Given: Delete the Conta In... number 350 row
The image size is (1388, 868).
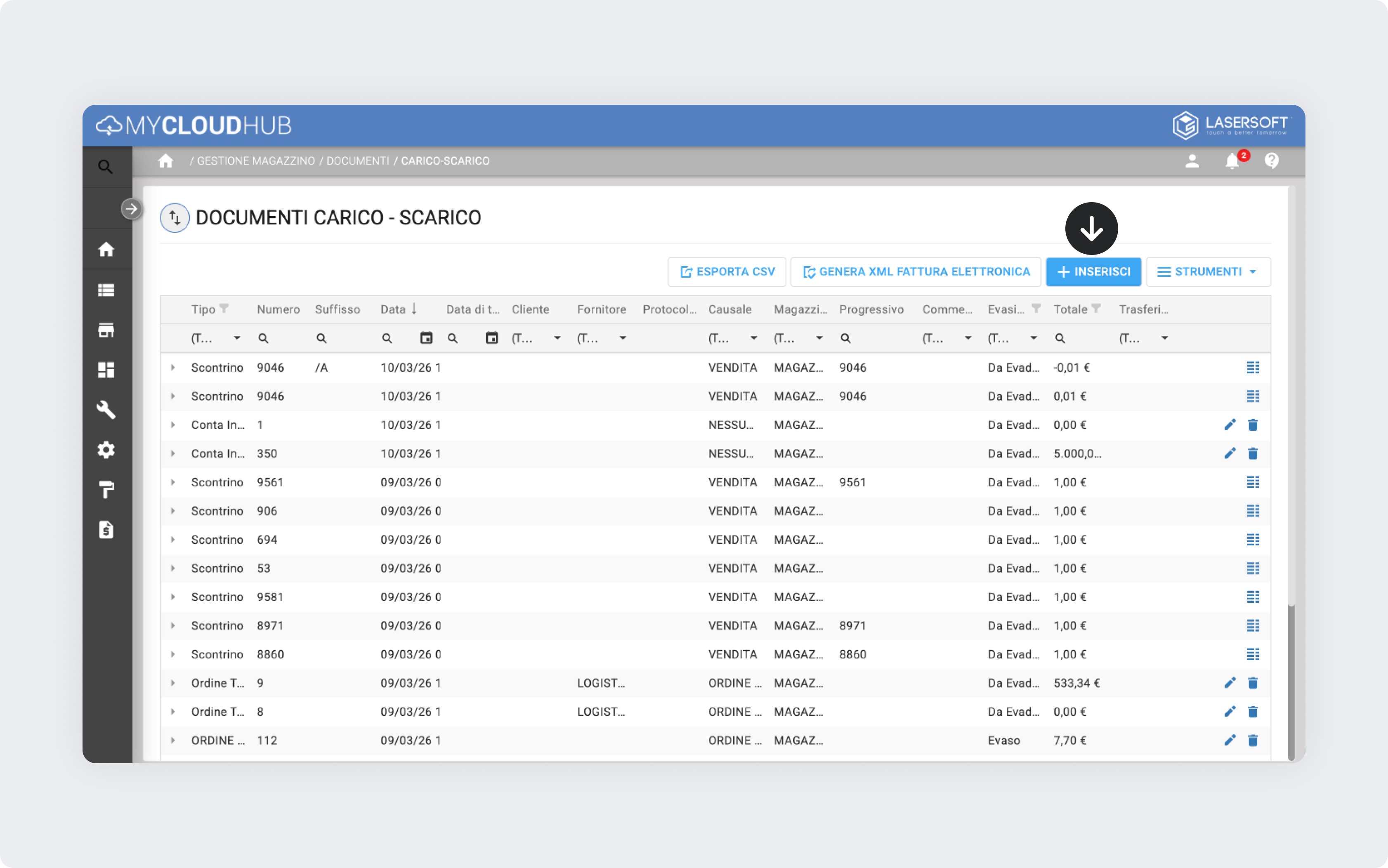Looking at the screenshot, I should pos(1253,453).
